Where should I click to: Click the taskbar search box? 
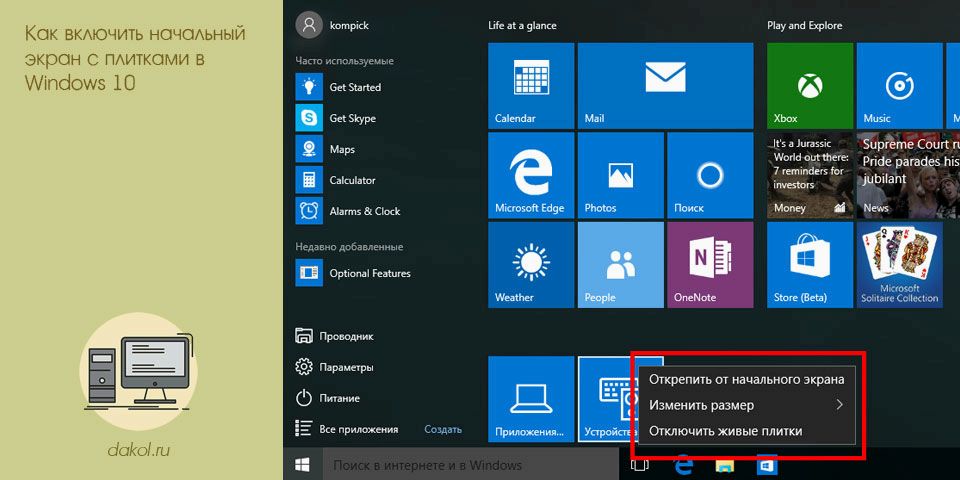tap(470, 465)
